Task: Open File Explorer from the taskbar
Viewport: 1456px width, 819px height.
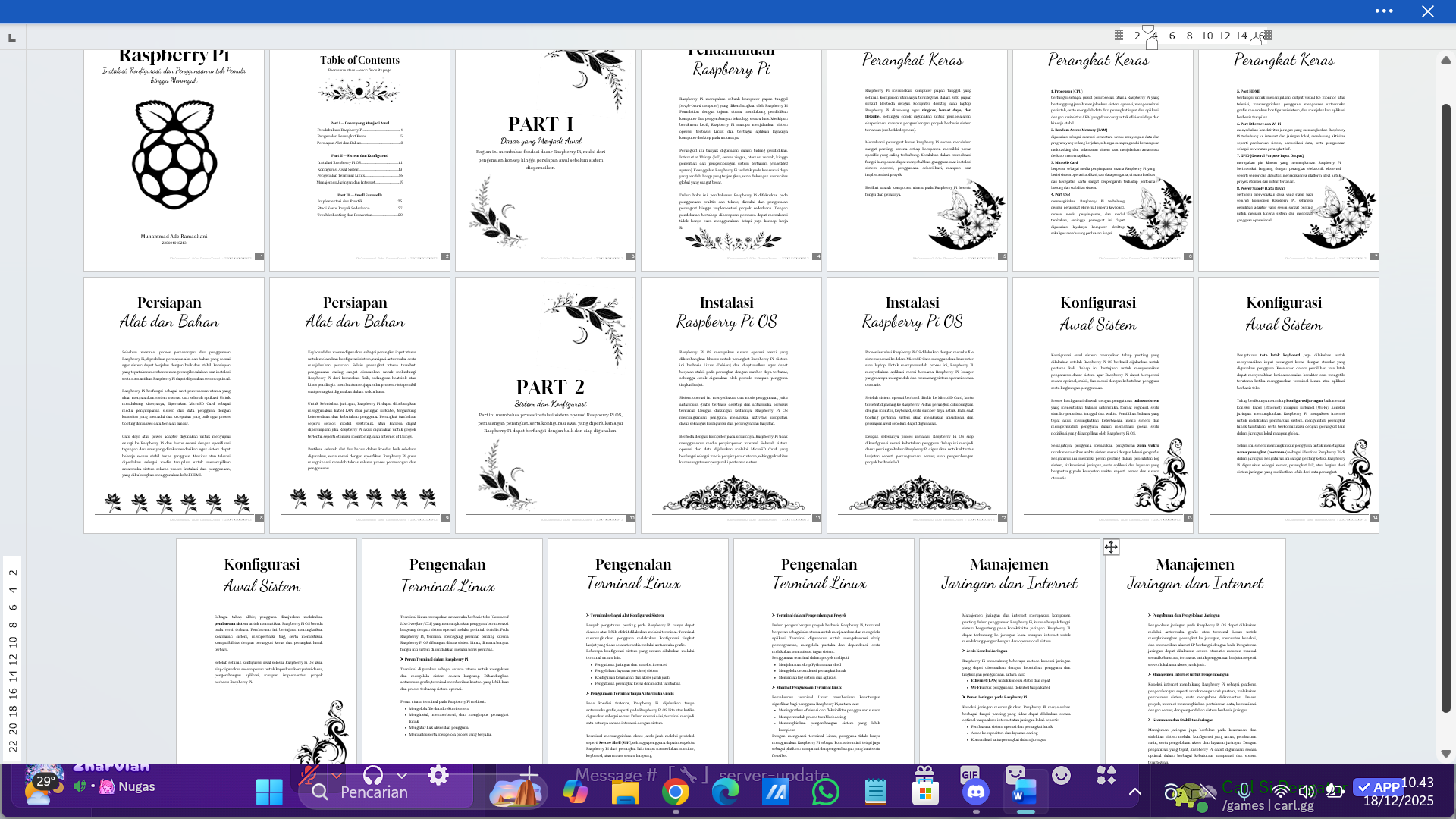Action: 626,792
